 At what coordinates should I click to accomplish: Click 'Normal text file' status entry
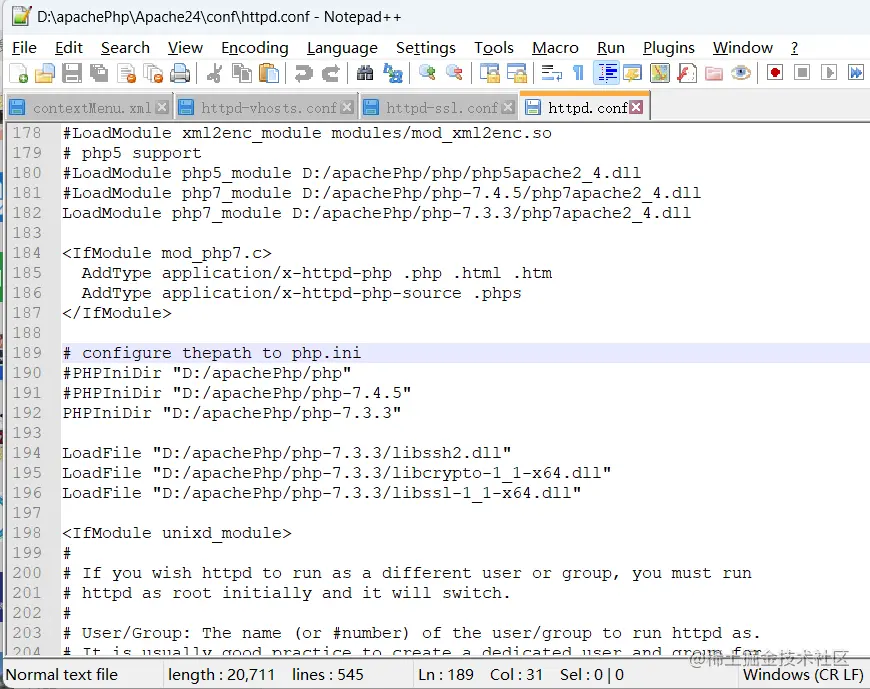[62, 675]
